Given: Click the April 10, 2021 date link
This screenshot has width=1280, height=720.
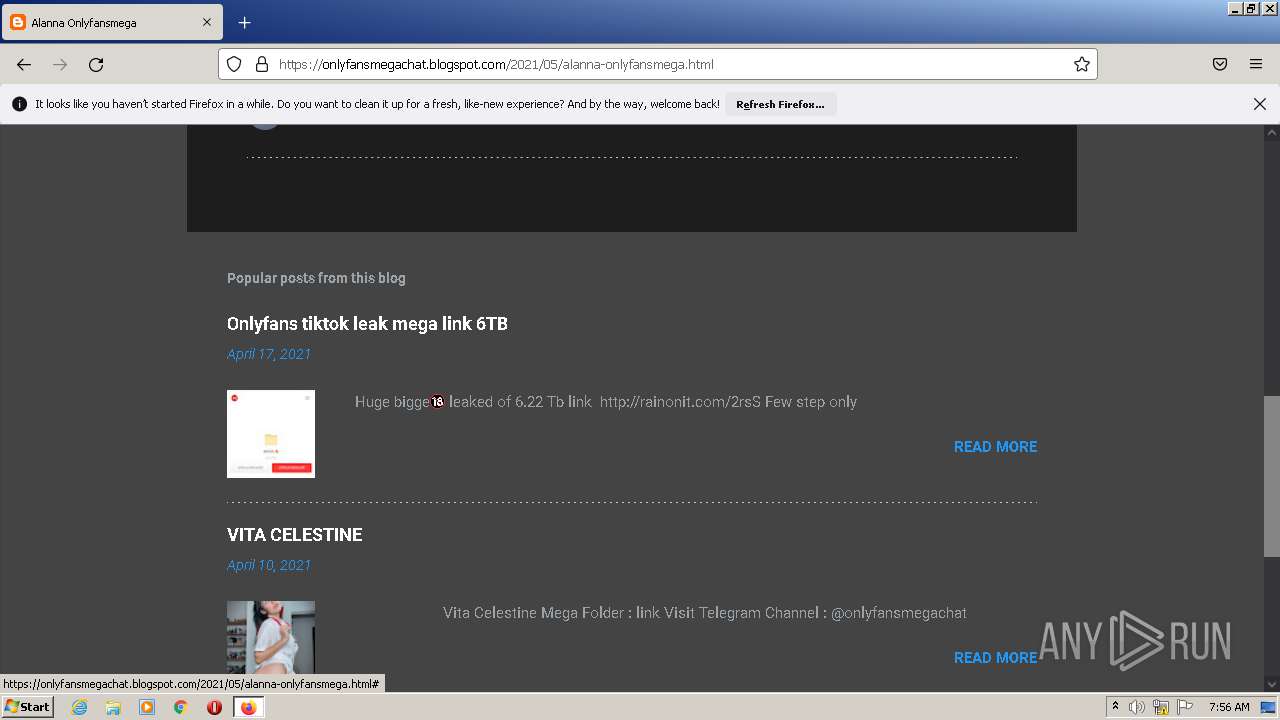Looking at the screenshot, I should (x=269, y=565).
